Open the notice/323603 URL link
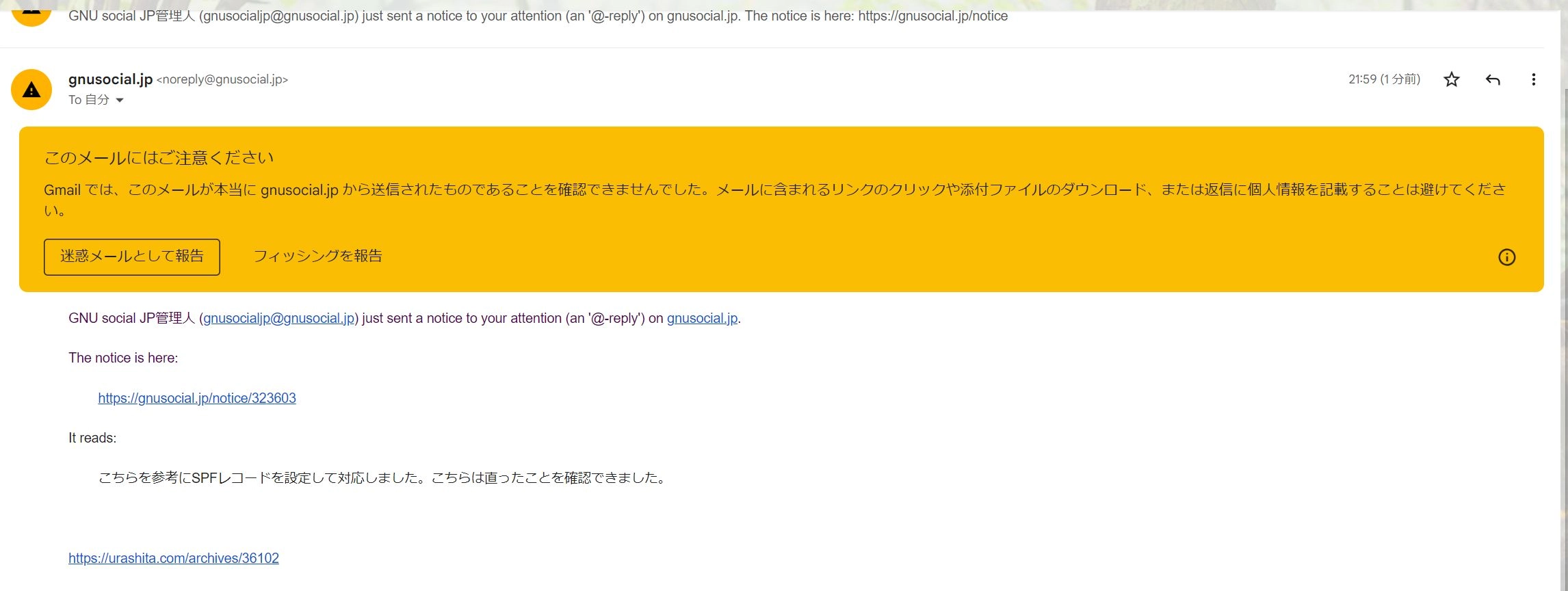Screen dimensions: 1568x591 tap(197, 398)
